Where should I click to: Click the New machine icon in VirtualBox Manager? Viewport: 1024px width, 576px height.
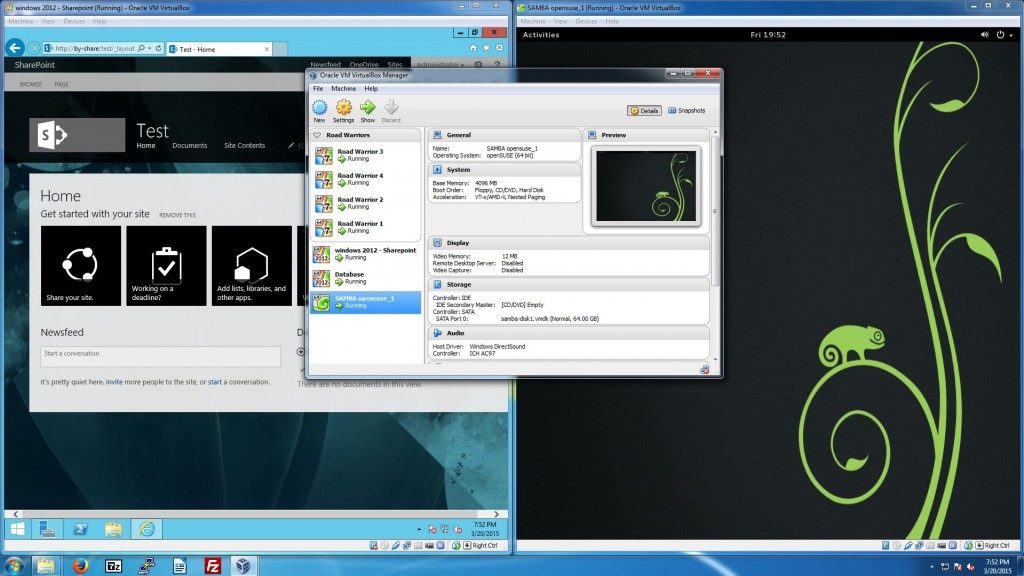[319, 111]
